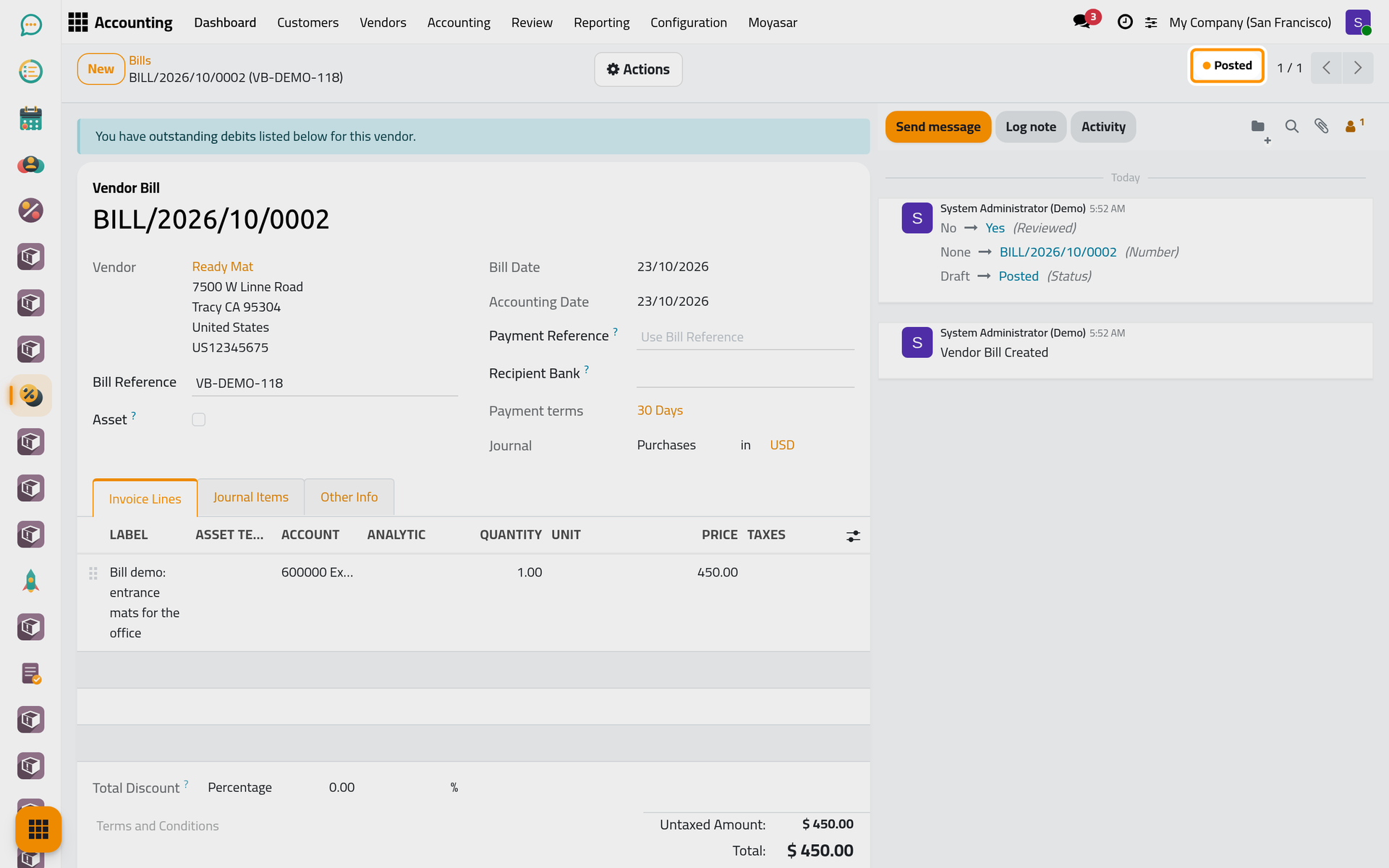Go to the next record arrow
The height and width of the screenshot is (868, 1389).
[1358, 68]
